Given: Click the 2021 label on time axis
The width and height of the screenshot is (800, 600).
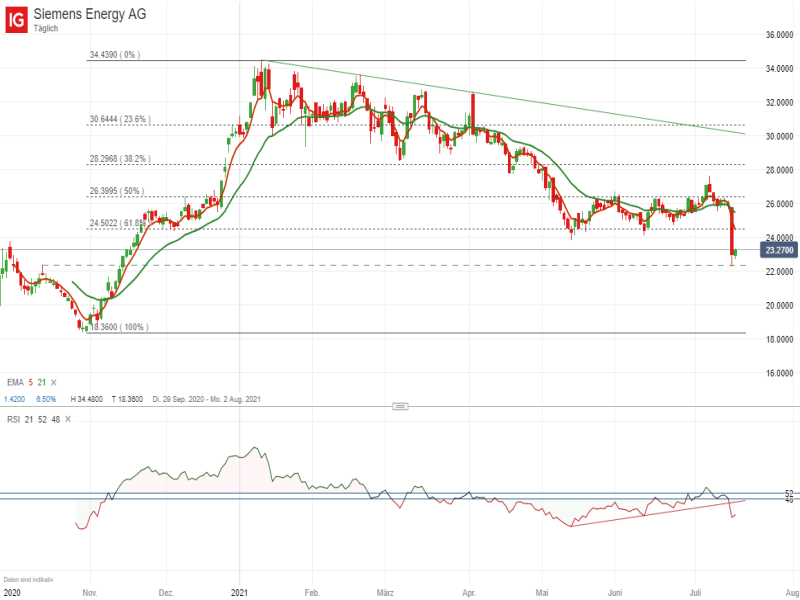Looking at the screenshot, I should [239, 593].
